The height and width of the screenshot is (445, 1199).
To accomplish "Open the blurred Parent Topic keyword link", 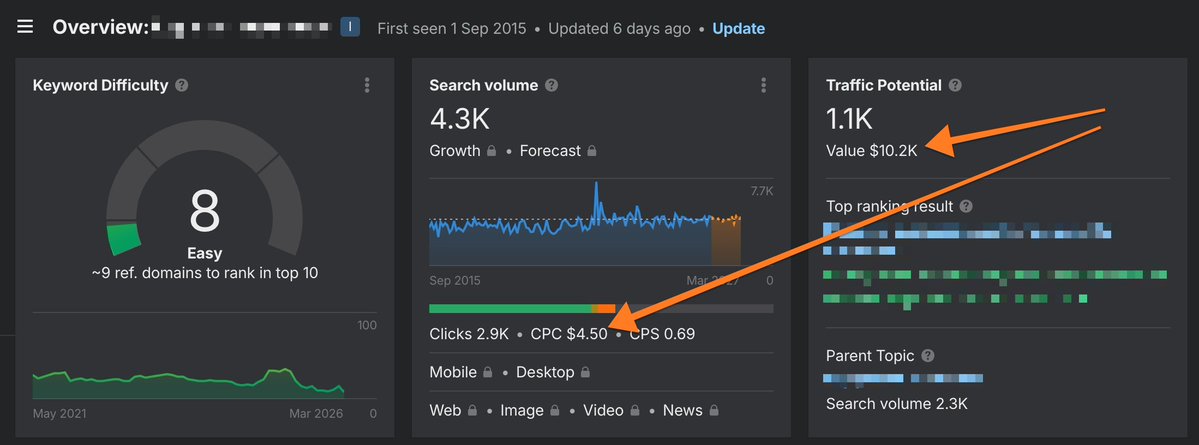I will click(x=902, y=378).
